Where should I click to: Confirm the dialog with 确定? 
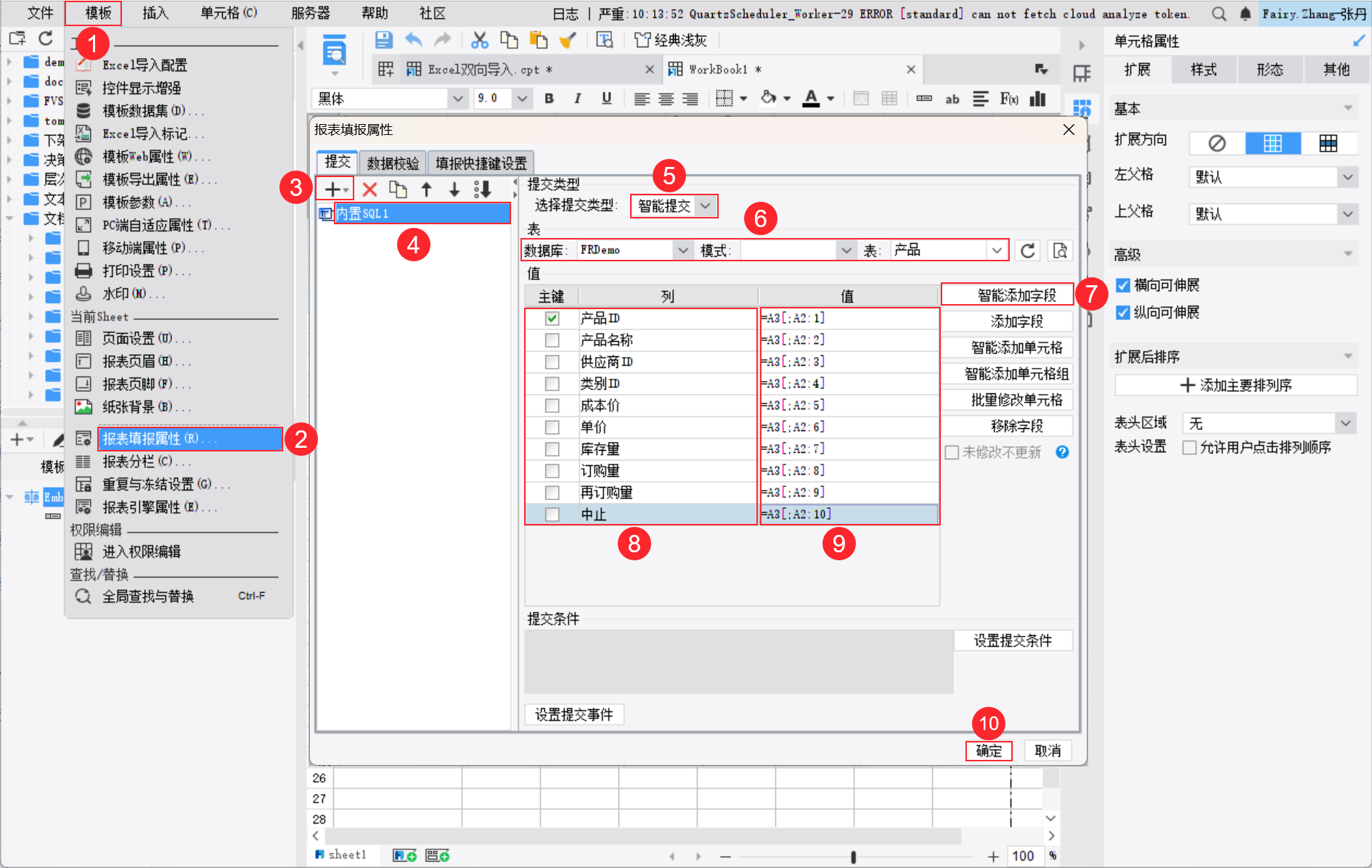click(x=989, y=751)
